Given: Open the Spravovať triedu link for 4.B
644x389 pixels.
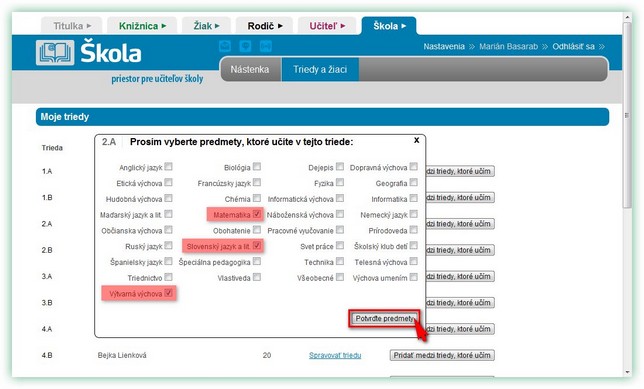Looking at the screenshot, I should [335, 355].
